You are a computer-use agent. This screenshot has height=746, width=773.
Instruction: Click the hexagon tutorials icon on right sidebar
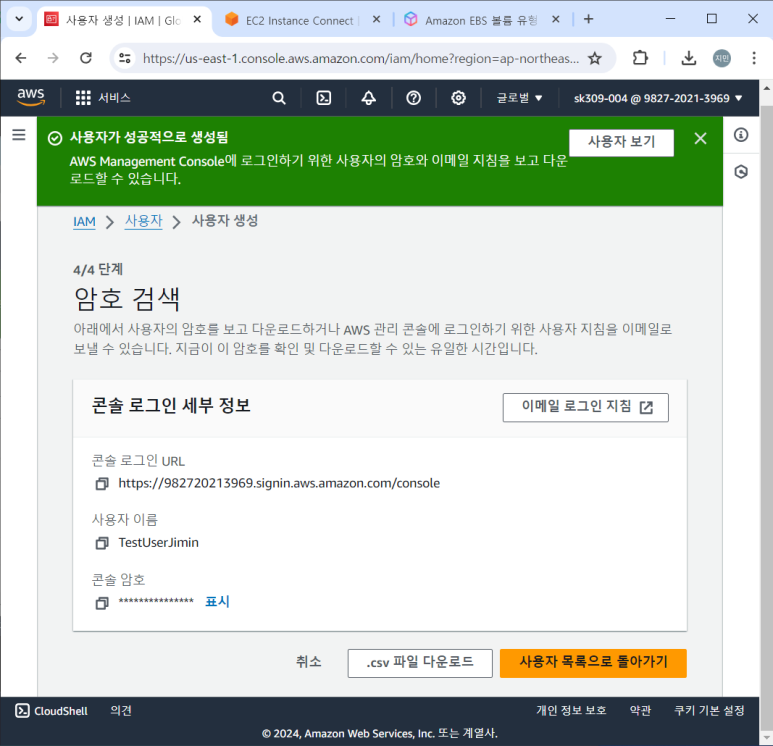[741, 172]
